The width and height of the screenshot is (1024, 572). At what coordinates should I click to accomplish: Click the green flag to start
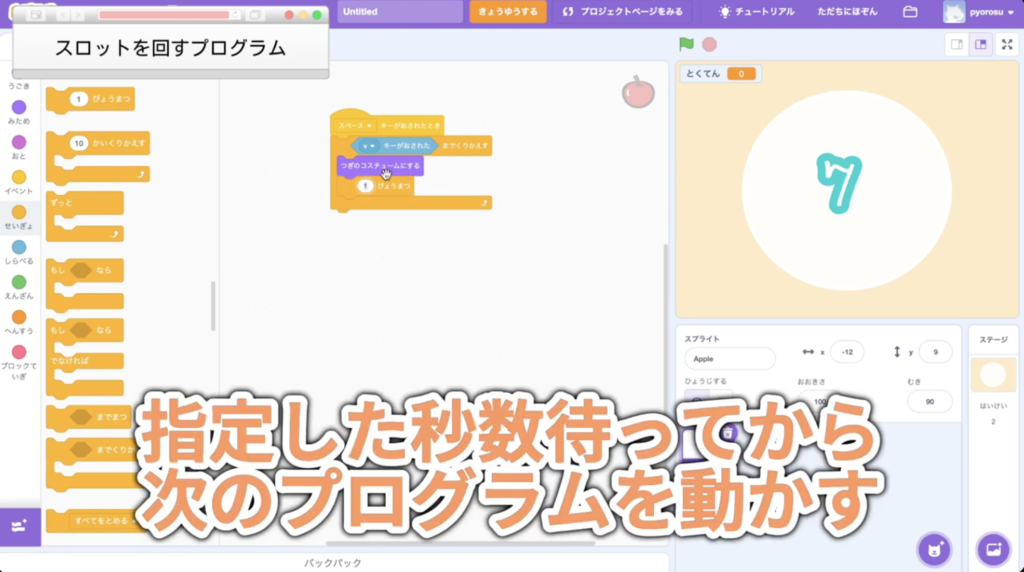pos(686,44)
